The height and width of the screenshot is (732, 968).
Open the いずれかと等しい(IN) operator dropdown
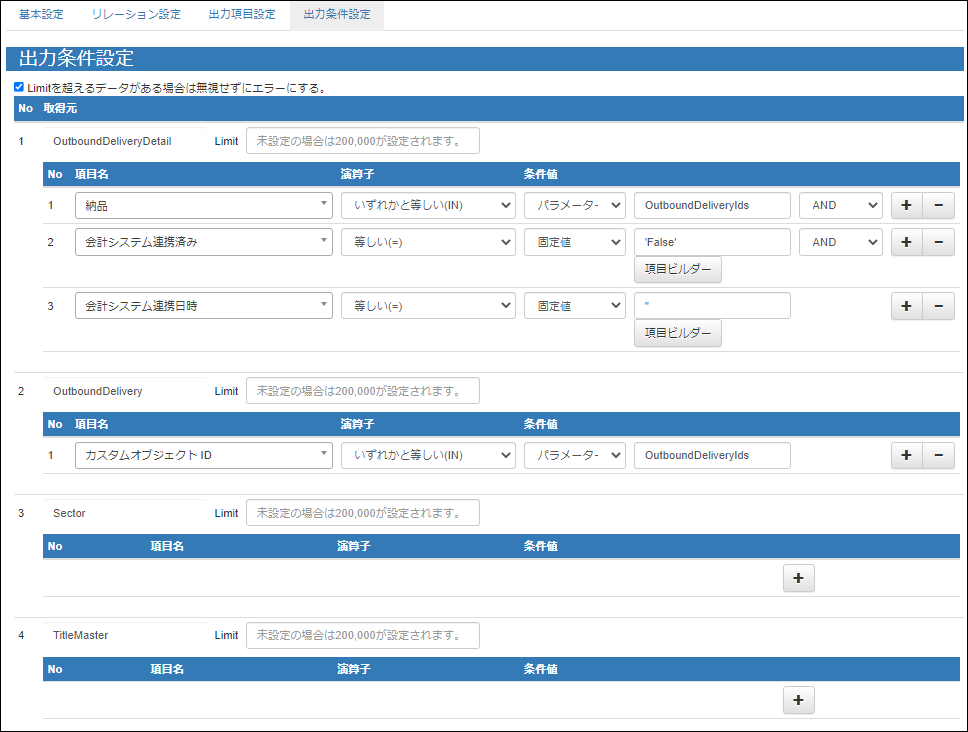(x=428, y=205)
